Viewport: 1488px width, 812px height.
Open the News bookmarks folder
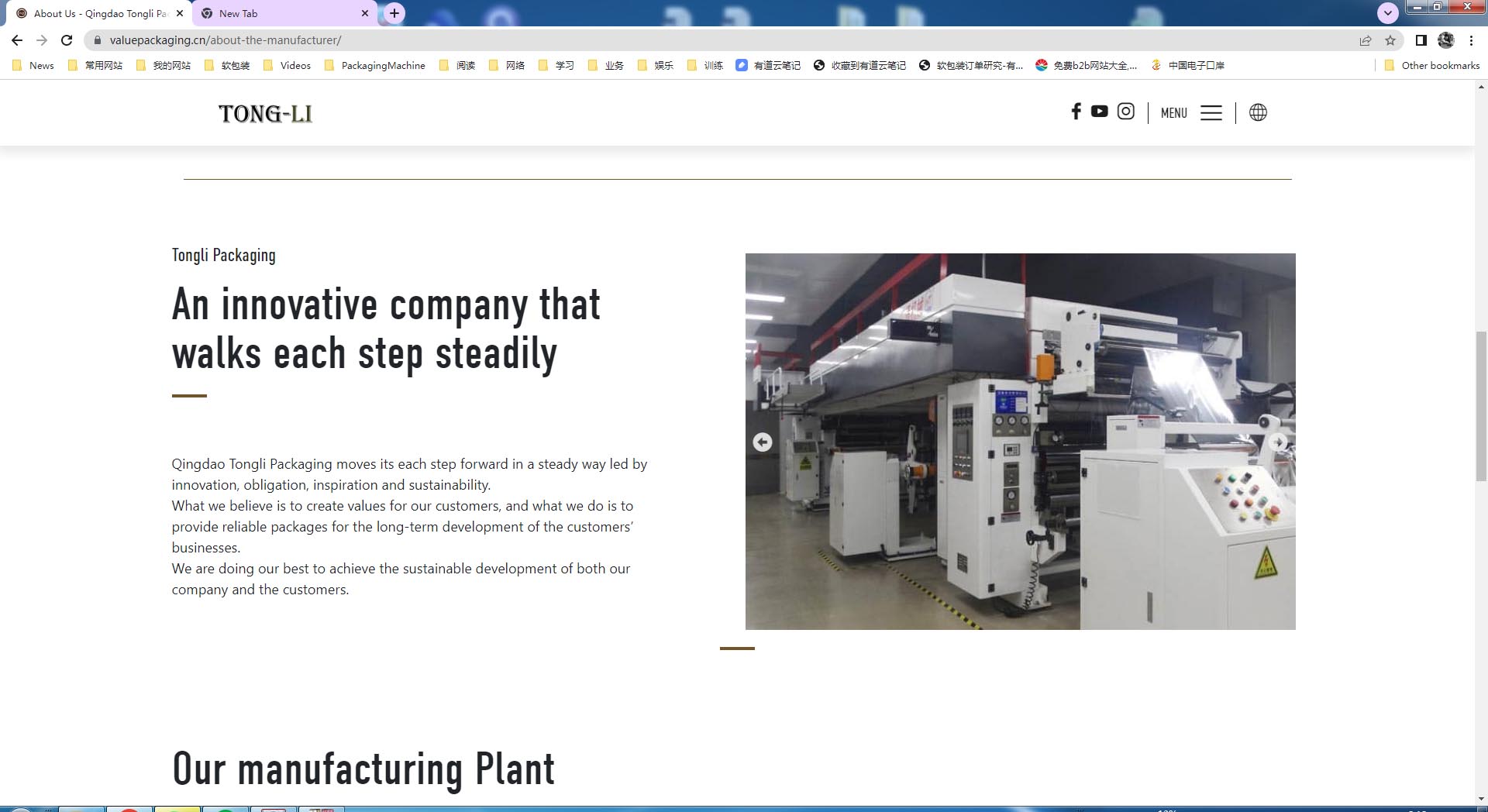point(33,65)
